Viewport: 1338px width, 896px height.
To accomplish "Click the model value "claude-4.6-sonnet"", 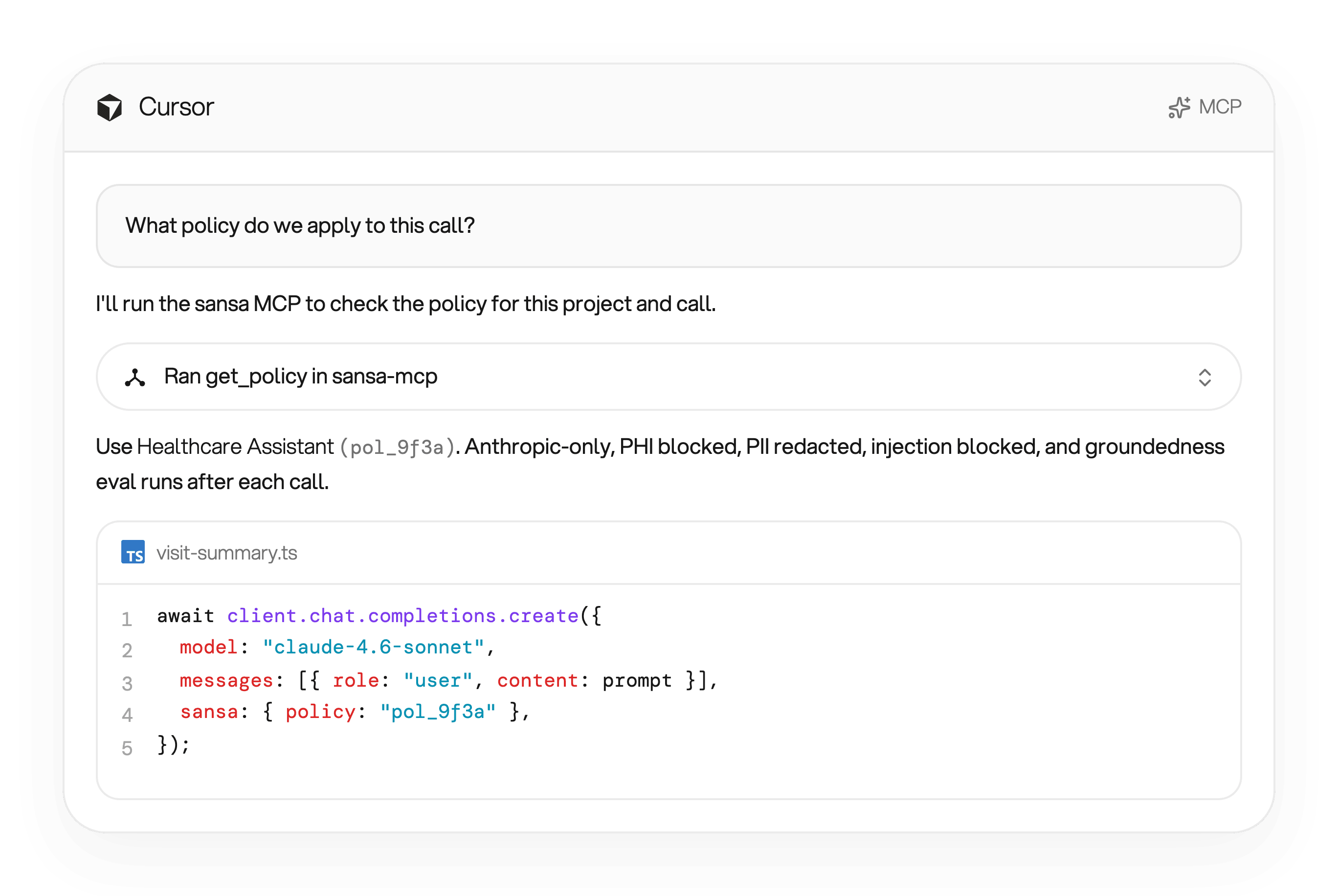I will click(x=374, y=648).
